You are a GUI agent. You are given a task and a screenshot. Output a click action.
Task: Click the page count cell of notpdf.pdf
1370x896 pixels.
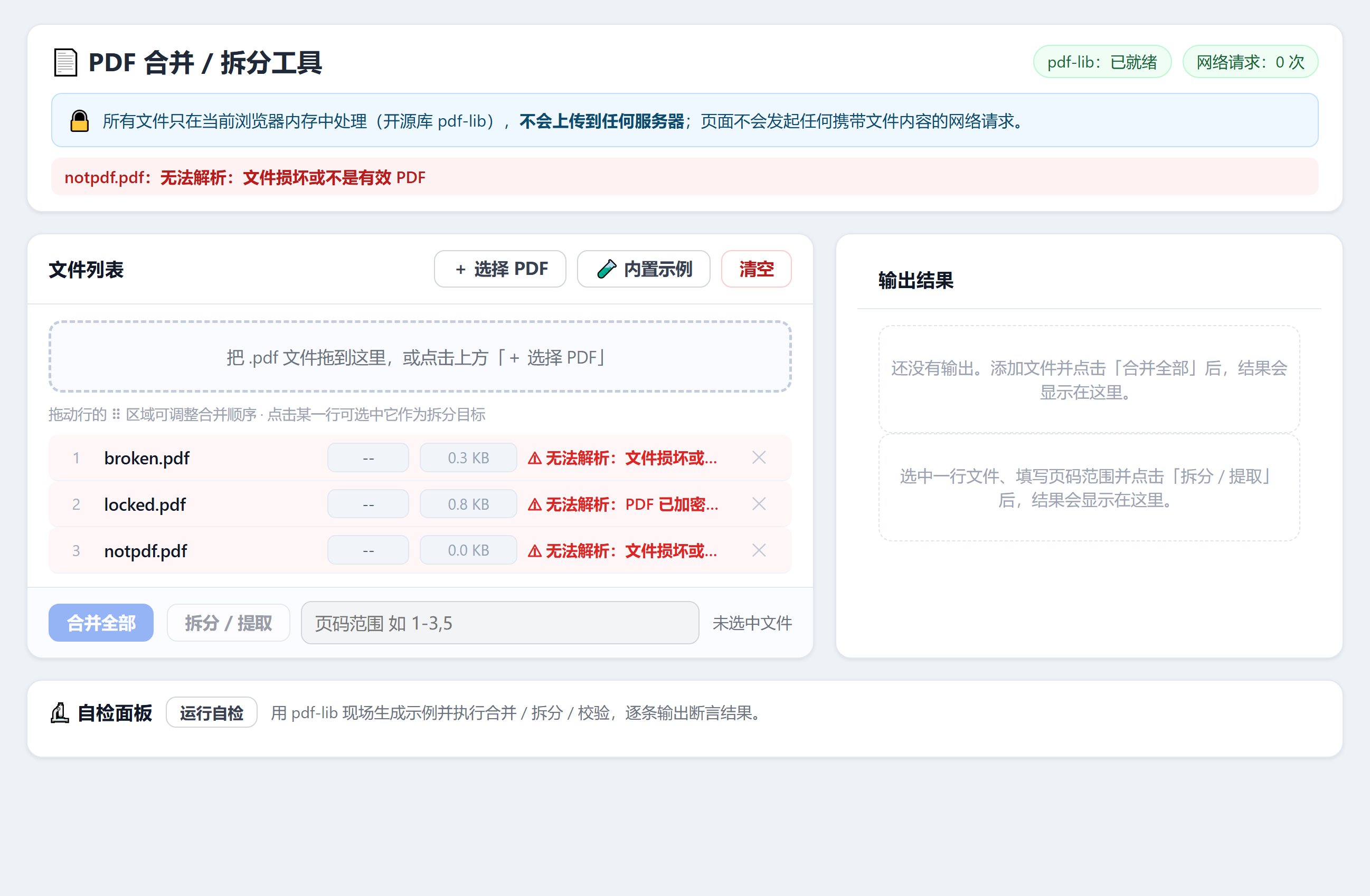[368, 551]
